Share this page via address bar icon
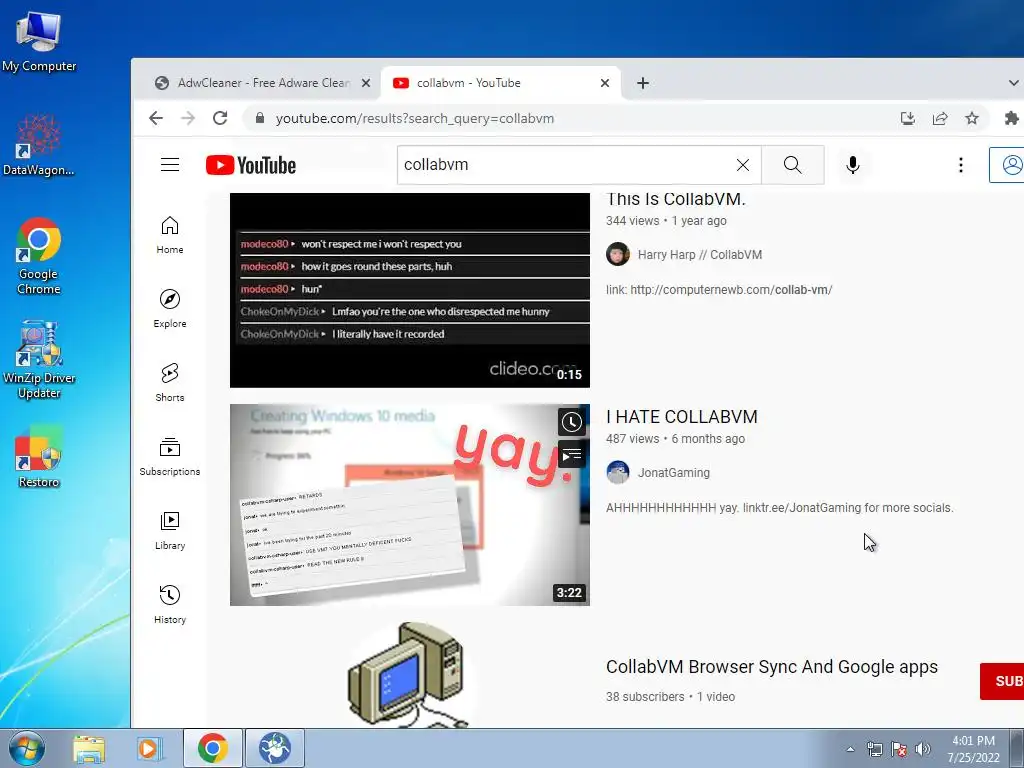This screenshot has height=768, width=1024. [x=940, y=118]
